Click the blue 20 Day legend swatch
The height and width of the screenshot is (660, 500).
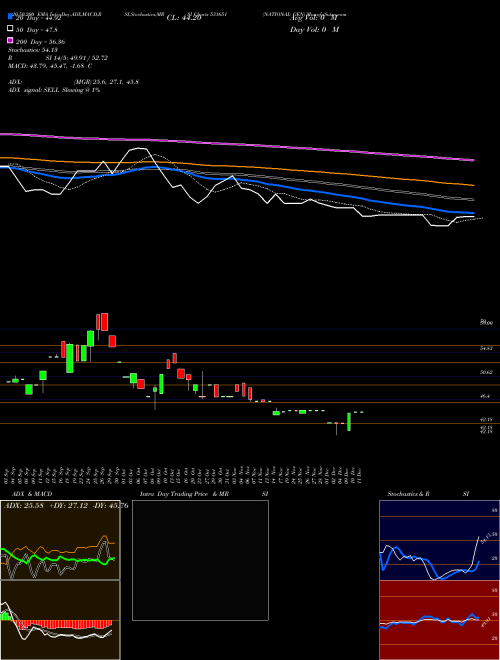coord(10,17)
